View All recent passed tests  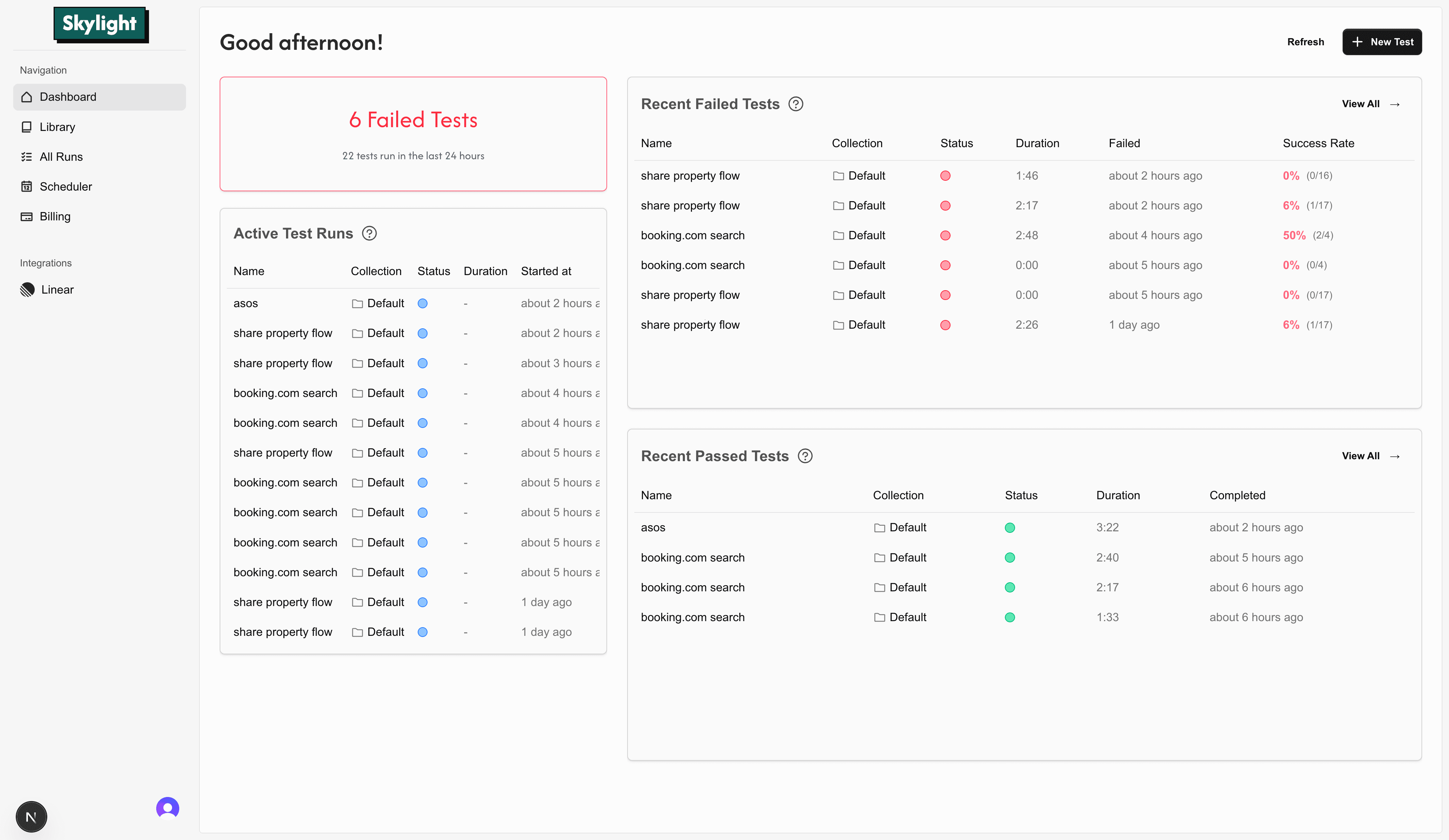point(1371,456)
